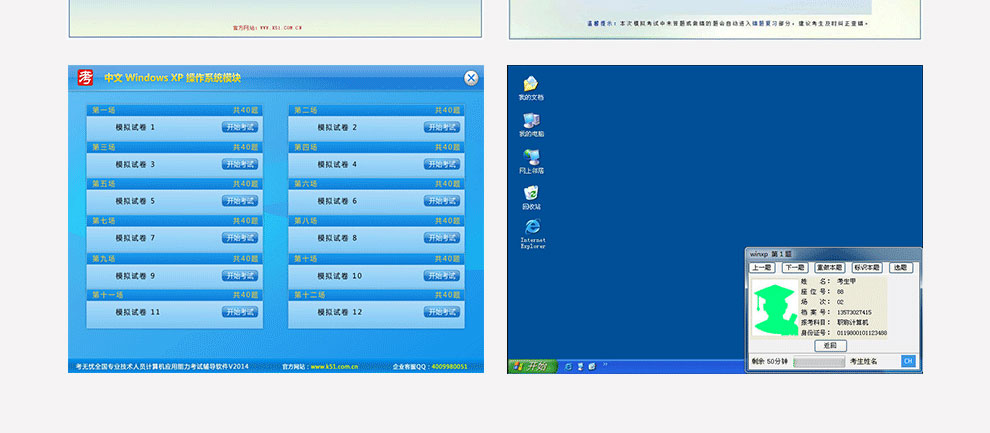The image size is (990, 433).
Task: Open official website link www.k51.com.cn in module footer
Action: 335,366
